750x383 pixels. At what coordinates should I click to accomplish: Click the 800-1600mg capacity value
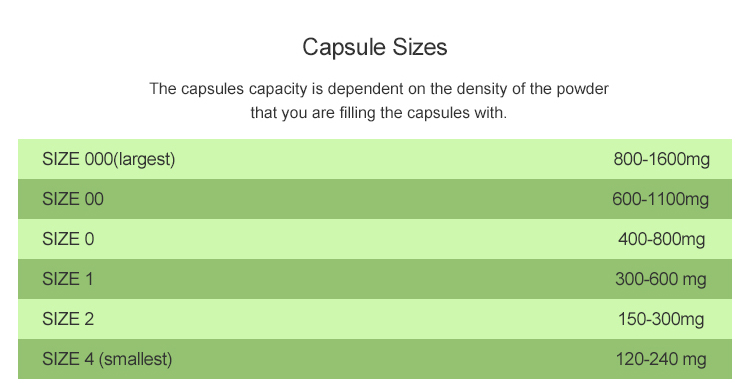point(662,159)
